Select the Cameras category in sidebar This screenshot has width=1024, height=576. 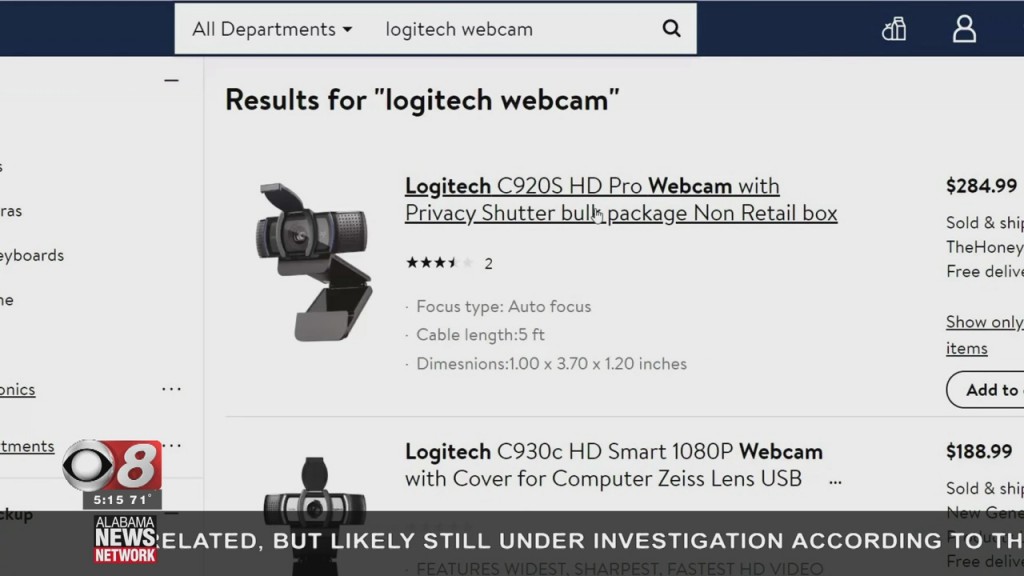pos(11,211)
